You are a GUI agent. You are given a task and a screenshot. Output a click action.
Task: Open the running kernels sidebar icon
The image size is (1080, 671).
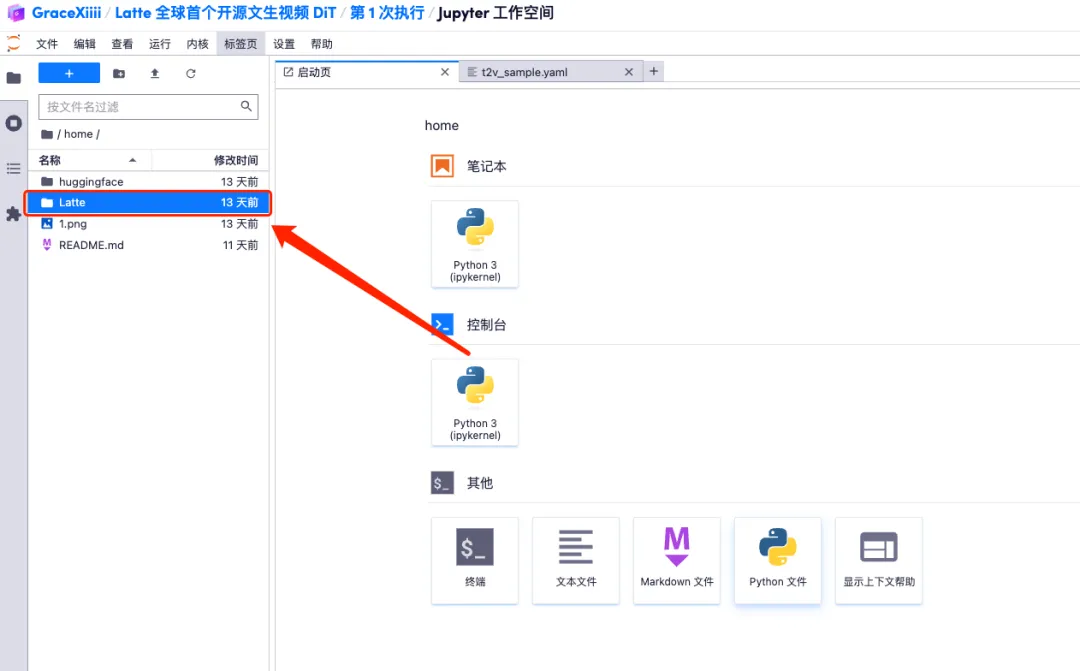coord(14,123)
